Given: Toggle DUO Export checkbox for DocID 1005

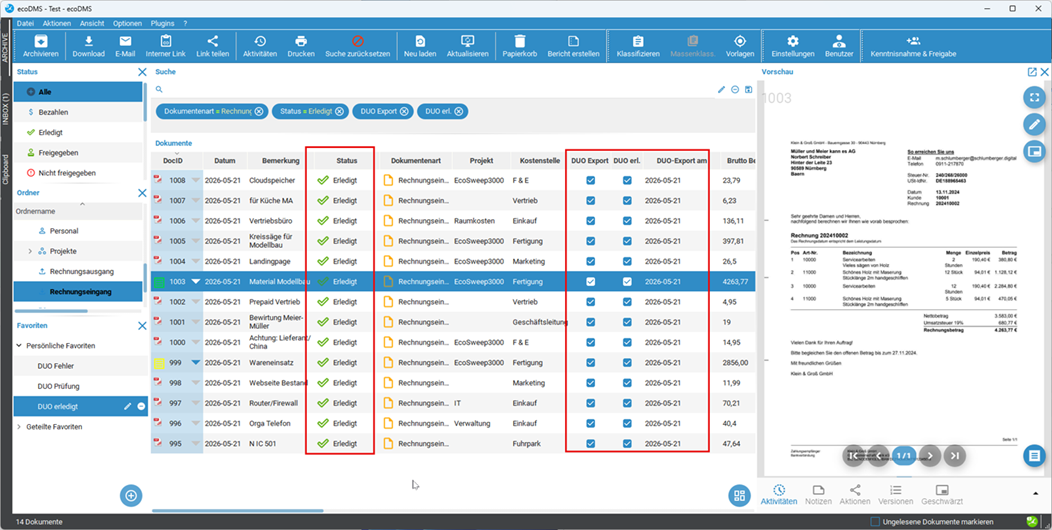Looking at the screenshot, I should click(x=590, y=241).
